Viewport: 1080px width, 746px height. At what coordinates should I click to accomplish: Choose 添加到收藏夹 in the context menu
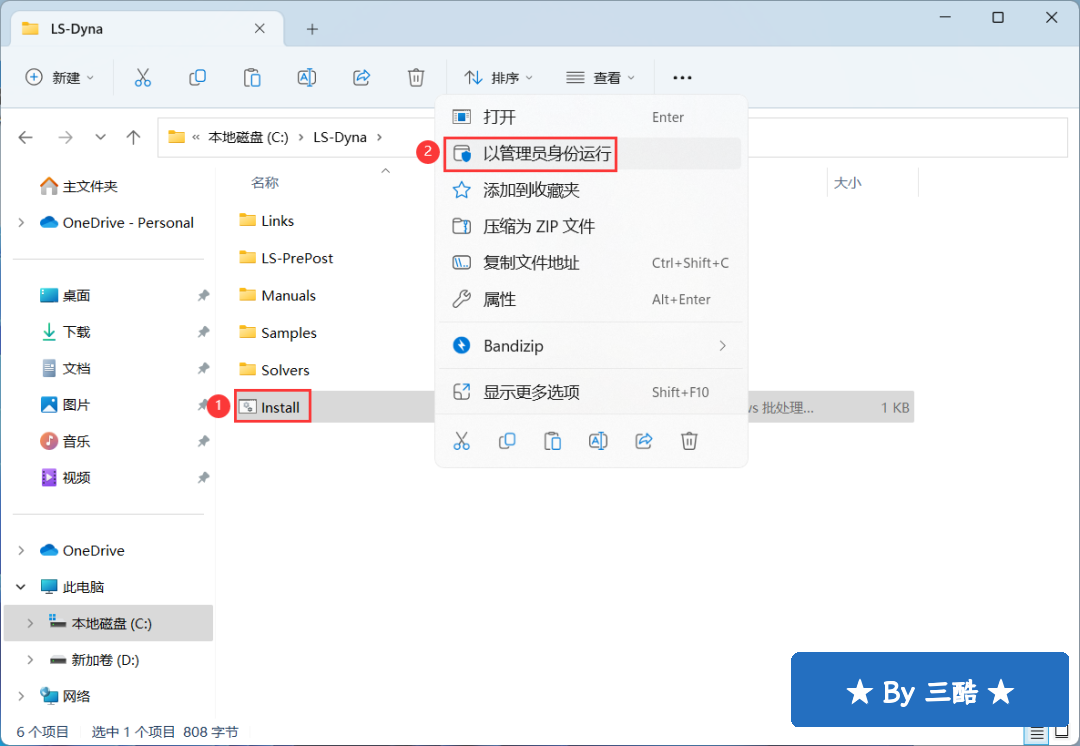(x=590, y=190)
